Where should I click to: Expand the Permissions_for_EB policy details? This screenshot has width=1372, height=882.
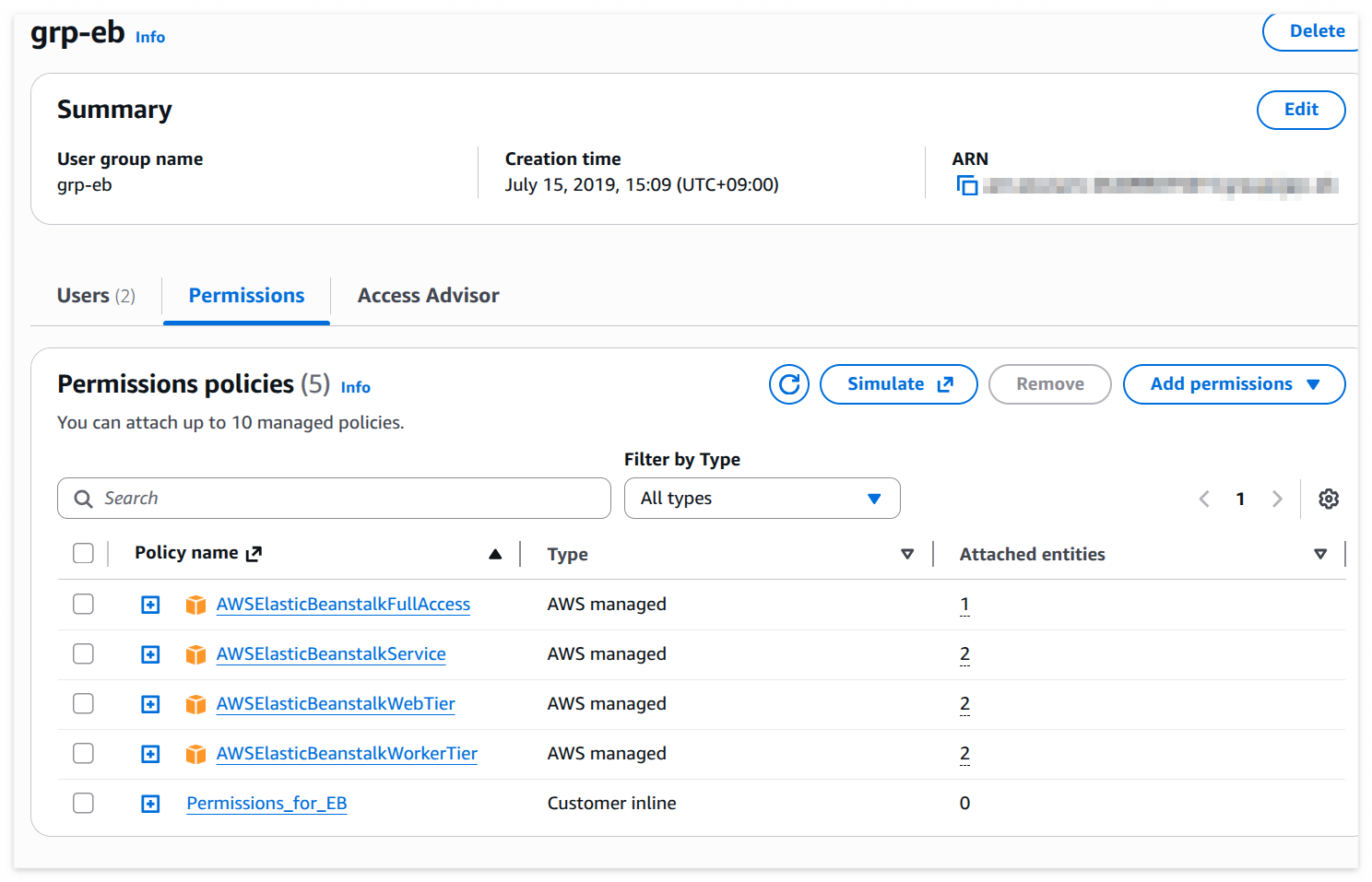pyautogui.click(x=150, y=804)
